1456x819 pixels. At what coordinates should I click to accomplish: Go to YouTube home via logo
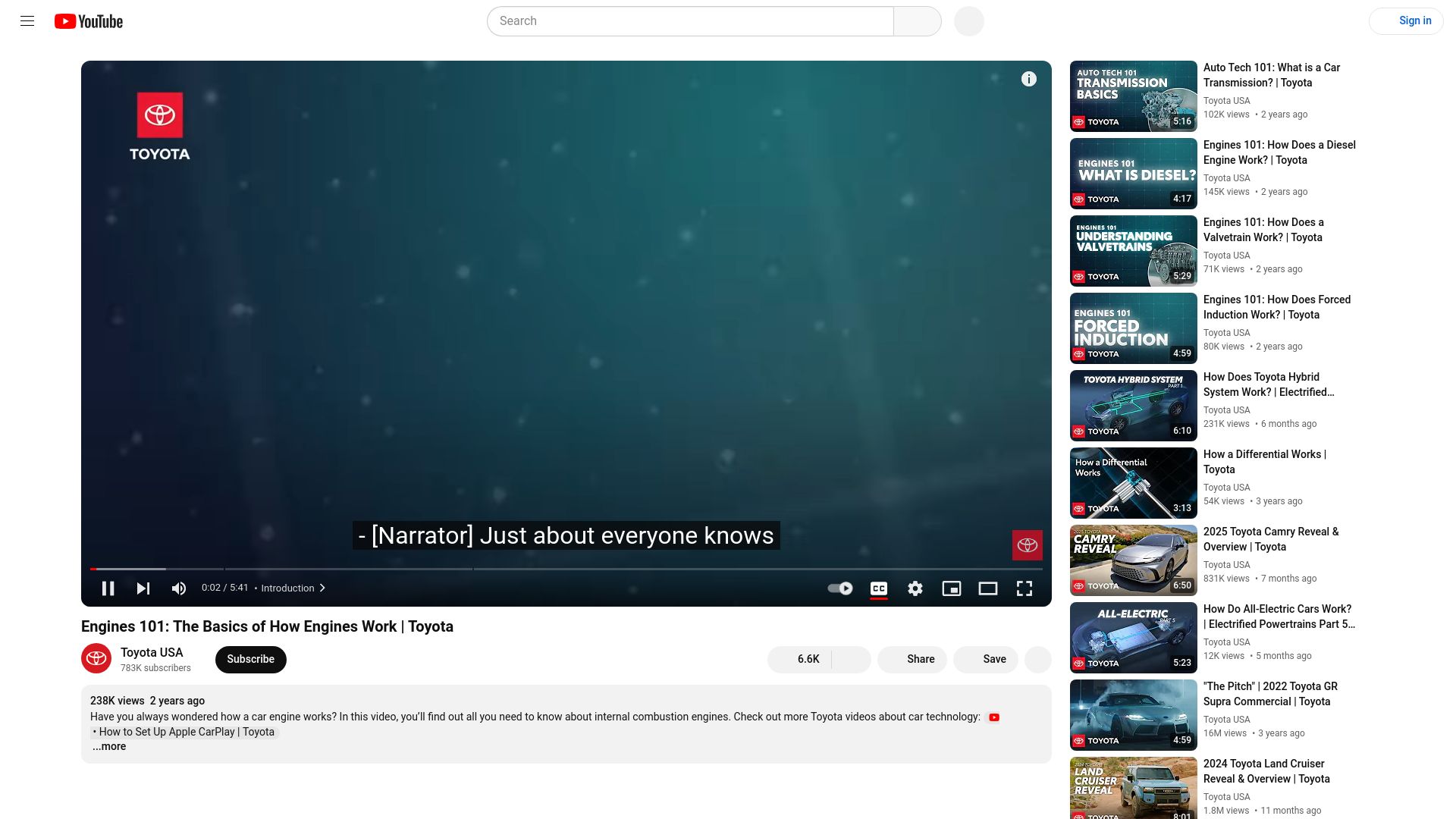point(89,21)
